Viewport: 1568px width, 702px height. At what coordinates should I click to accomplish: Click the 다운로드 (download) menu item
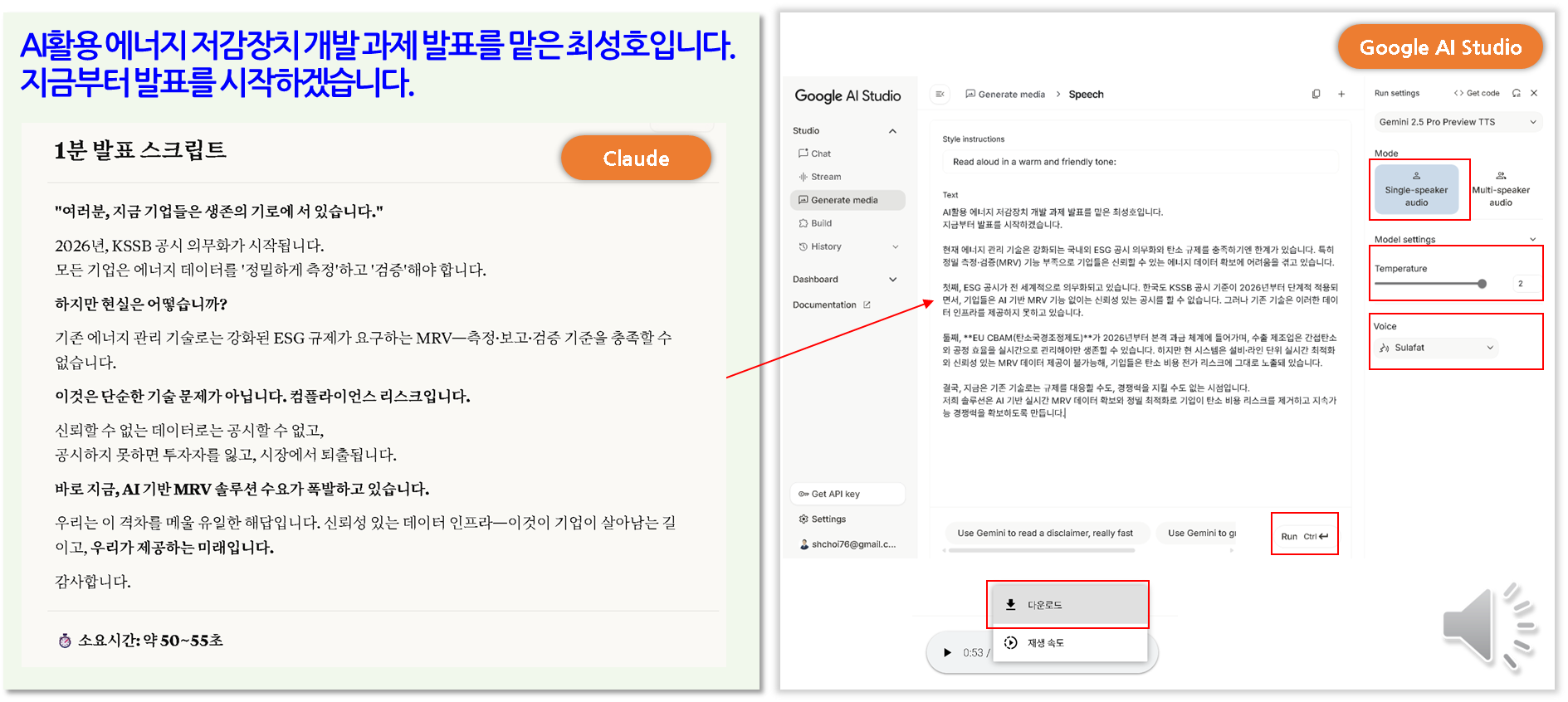(1069, 605)
